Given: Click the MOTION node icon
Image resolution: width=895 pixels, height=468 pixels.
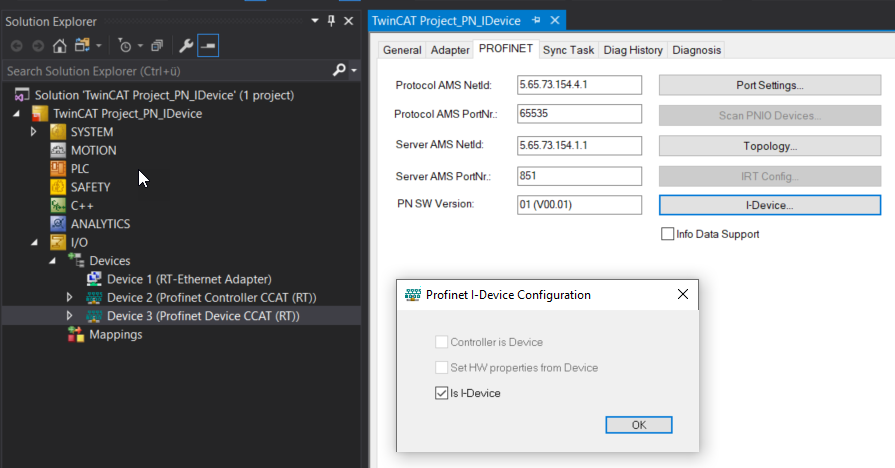Looking at the screenshot, I should (x=58, y=150).
